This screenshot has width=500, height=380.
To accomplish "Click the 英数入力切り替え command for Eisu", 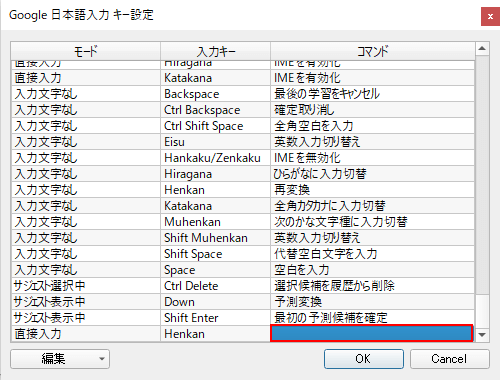I will [x=372, y=142].
